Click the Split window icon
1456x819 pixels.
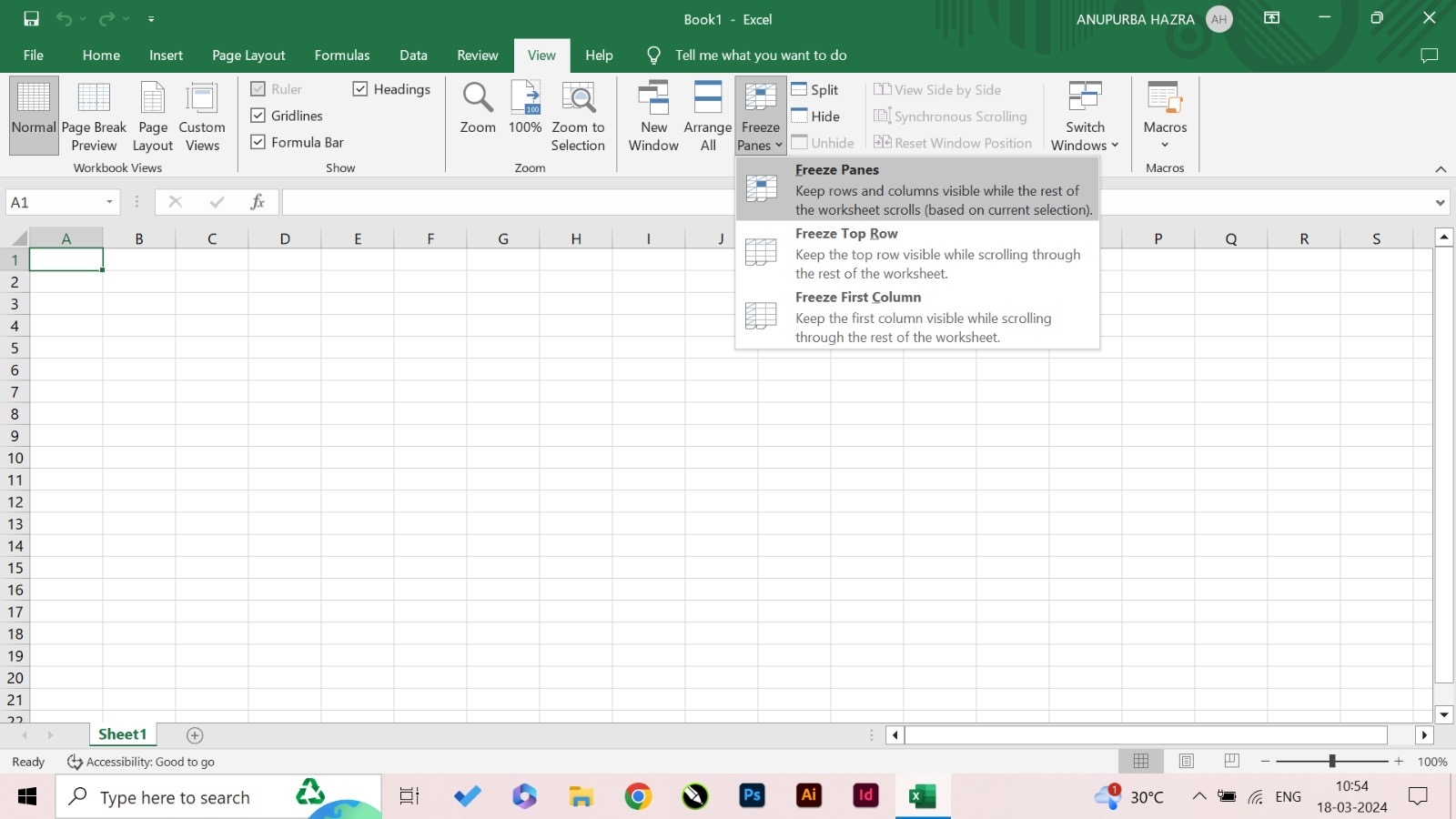click(815, 89)
